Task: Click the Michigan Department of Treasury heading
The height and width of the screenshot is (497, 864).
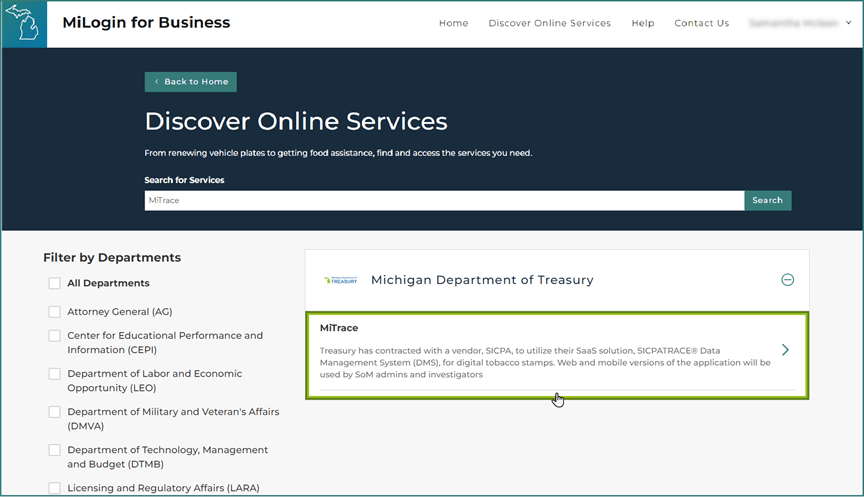Action: [x=482, y=280]
